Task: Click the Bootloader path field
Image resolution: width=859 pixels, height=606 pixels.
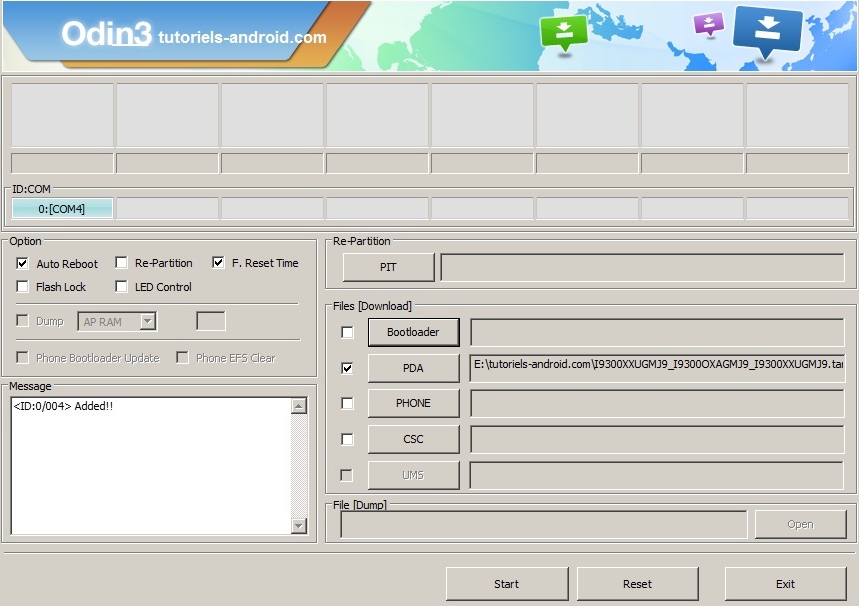Action: pos(656,332)
